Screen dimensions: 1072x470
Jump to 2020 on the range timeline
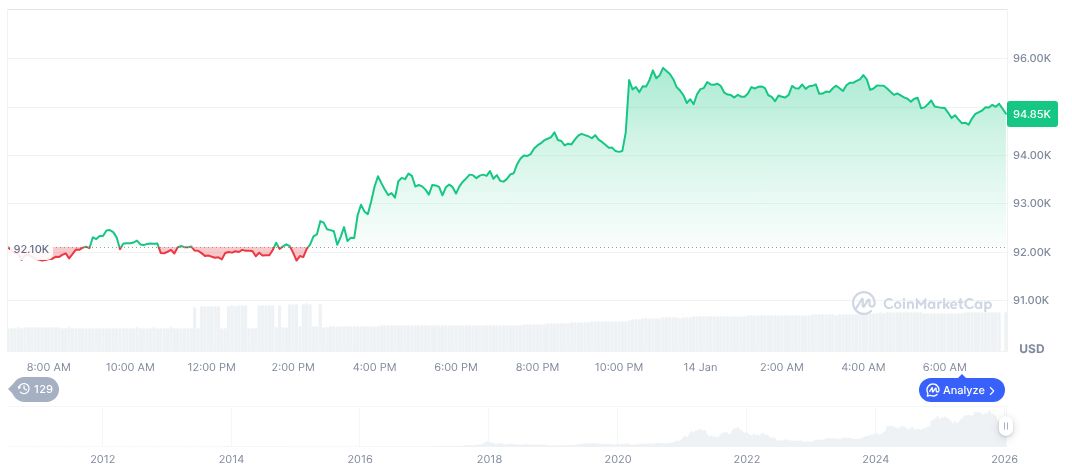(618, 459)
